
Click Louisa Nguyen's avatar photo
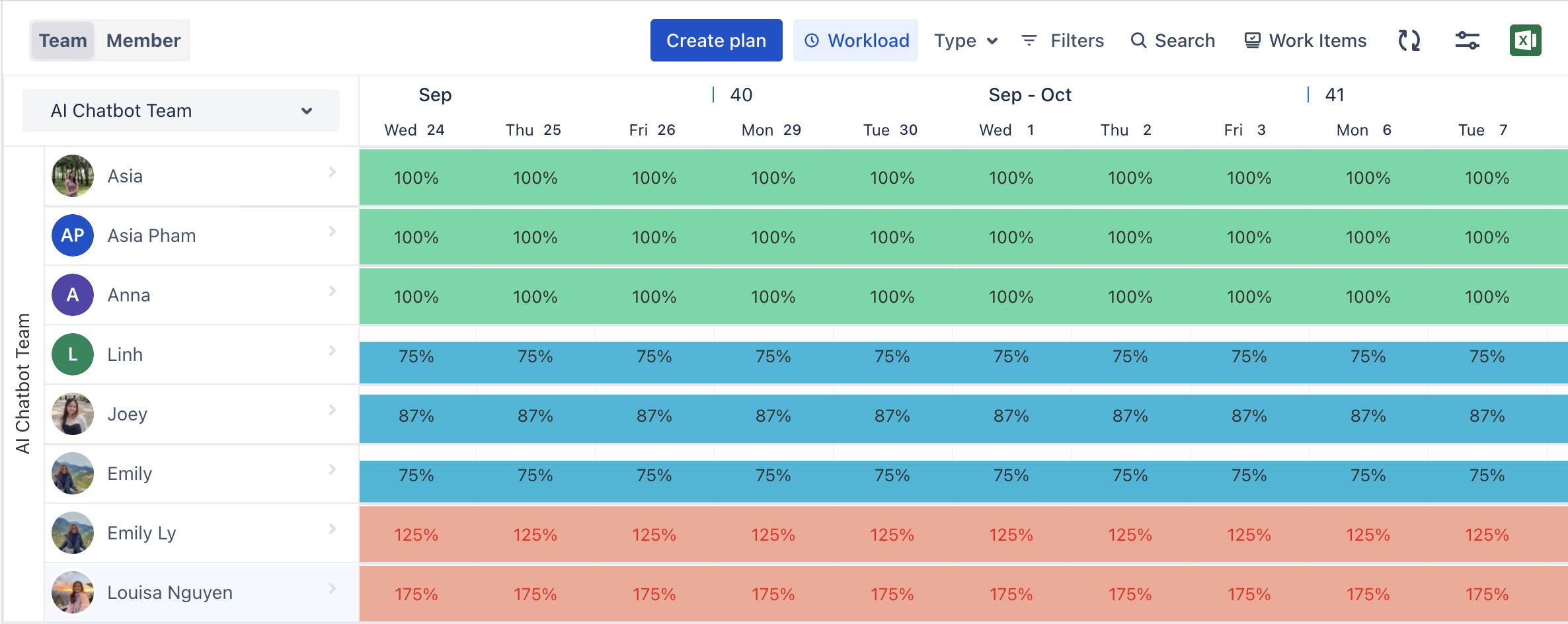[x=73, y=592]
